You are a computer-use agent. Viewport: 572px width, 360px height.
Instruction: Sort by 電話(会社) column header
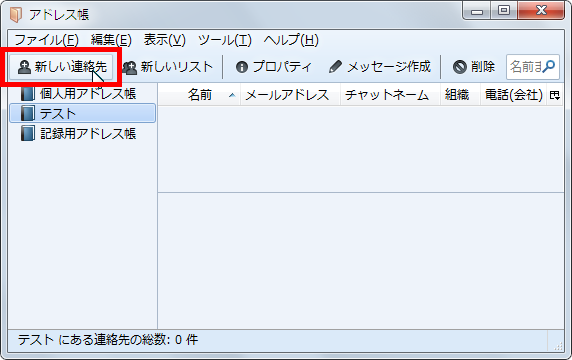pos(513,95)
